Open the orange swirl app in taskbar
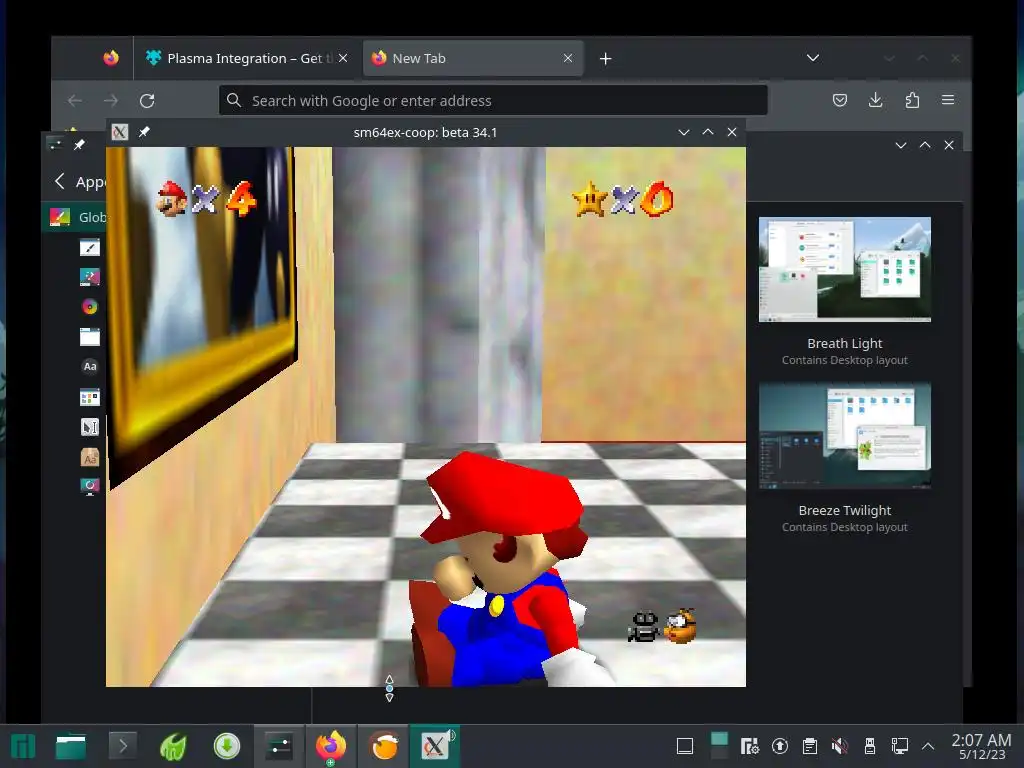Viewport: 1024px width, 768px height. 384,746
